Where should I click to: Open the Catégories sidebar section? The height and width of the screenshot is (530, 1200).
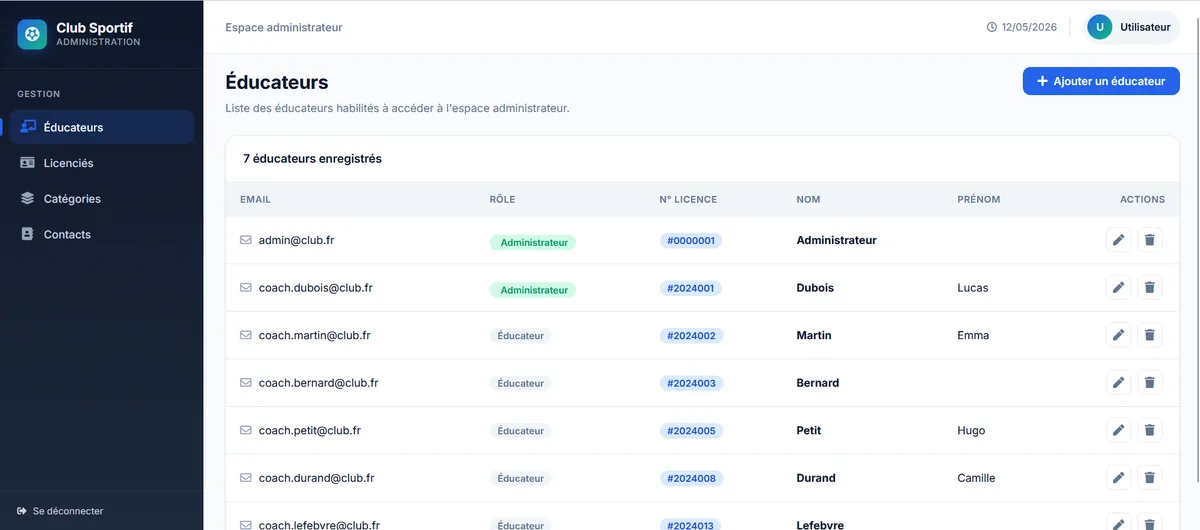(x=102, y=199)
